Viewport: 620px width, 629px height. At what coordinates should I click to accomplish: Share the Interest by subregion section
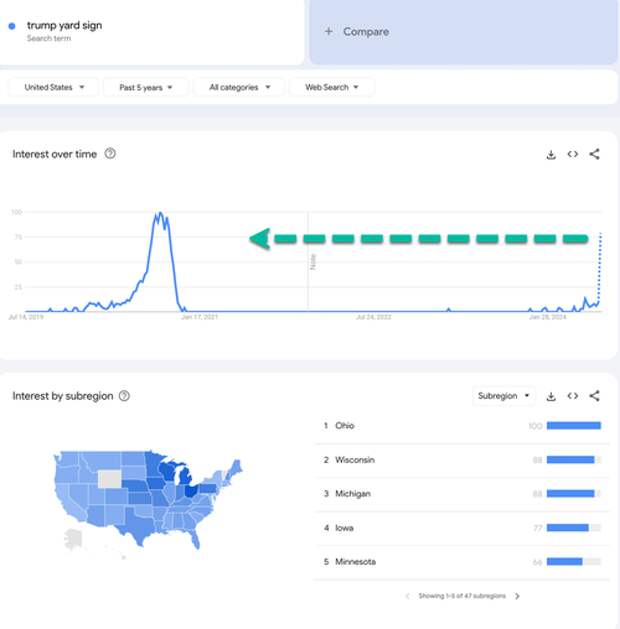click(594, 396)
